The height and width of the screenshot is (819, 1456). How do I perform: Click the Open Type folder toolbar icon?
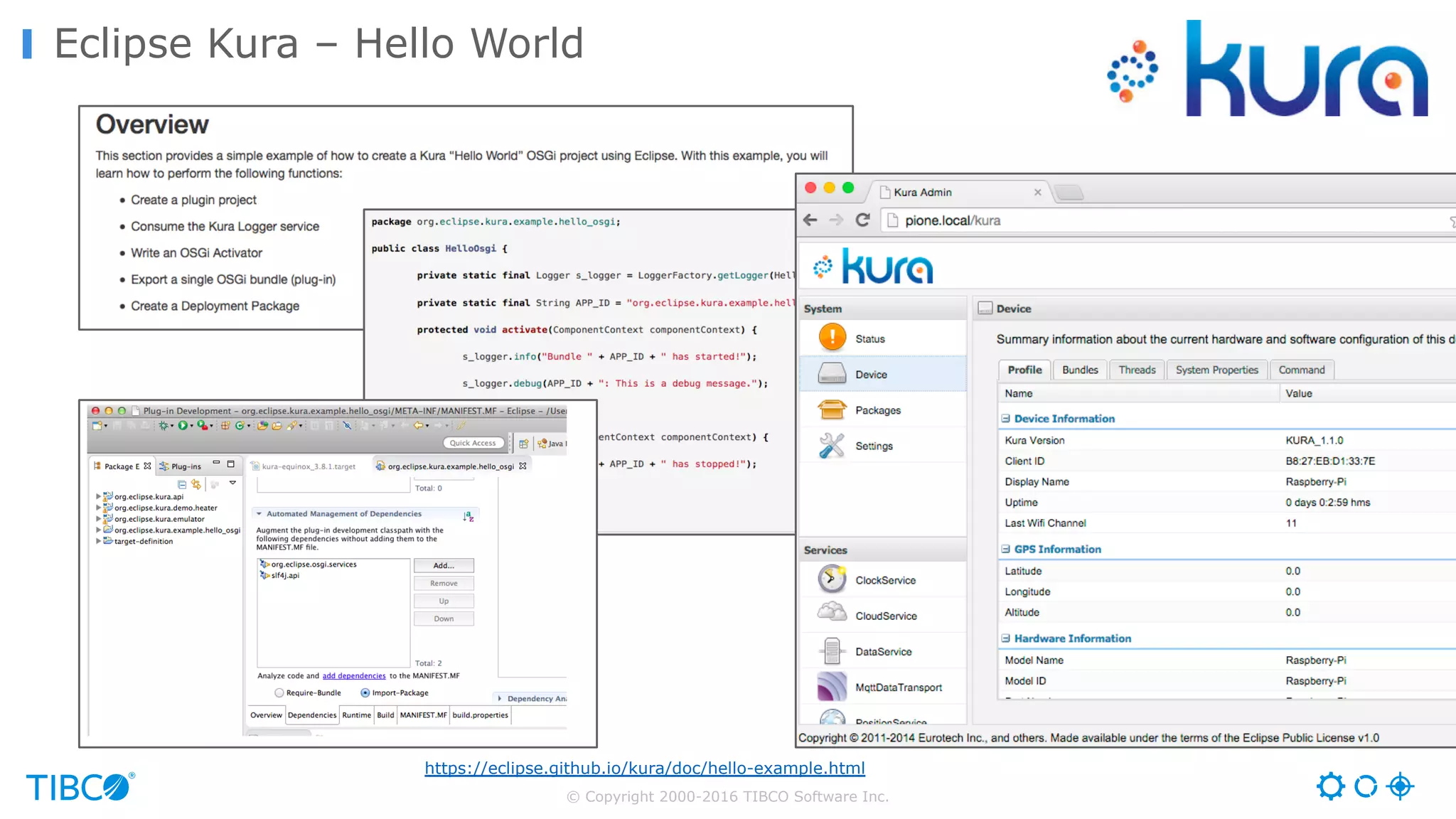262,426
